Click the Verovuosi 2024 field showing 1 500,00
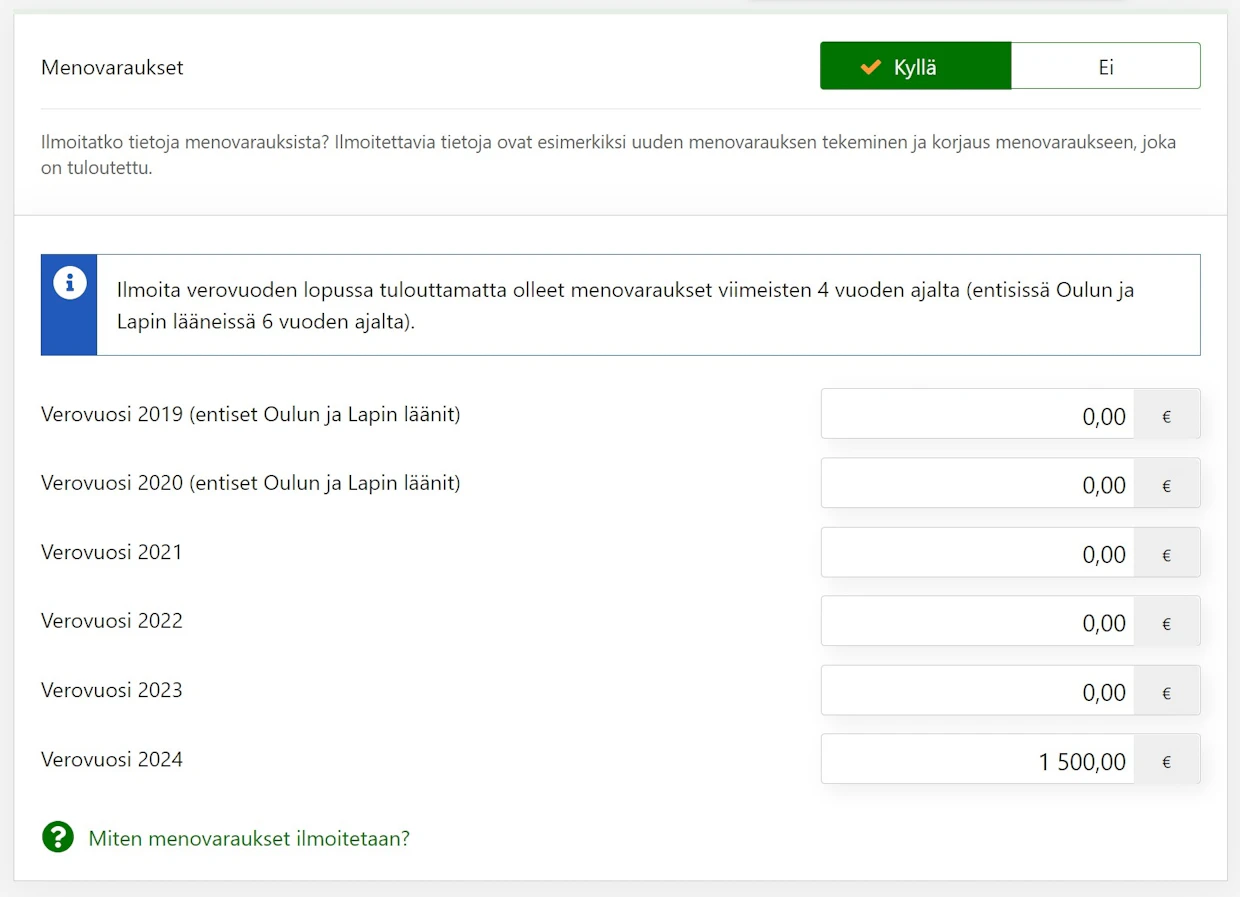 pyautogui.click(x=978, y=759)
